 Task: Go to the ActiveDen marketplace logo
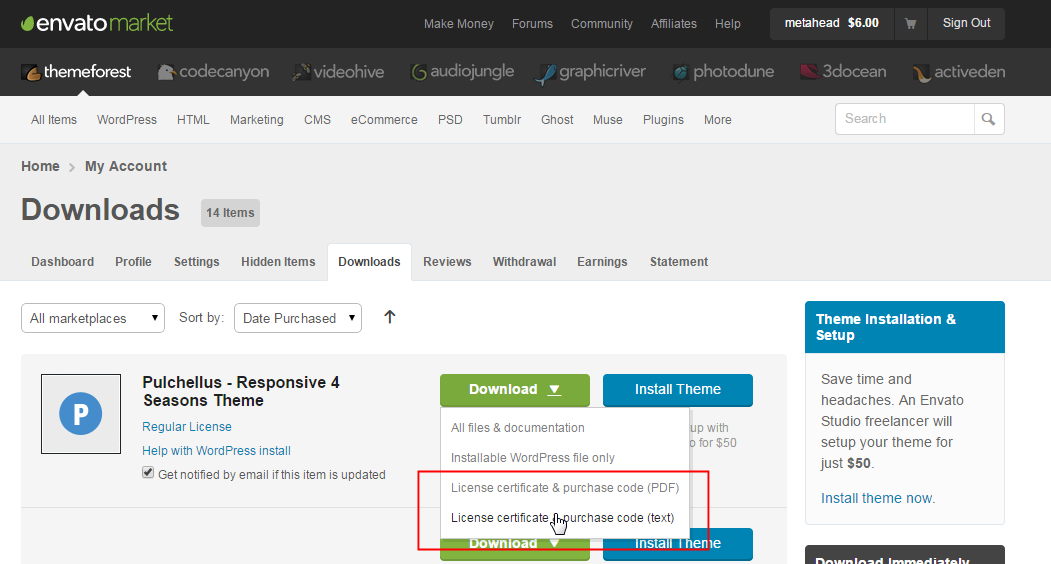tap(959, 72)
